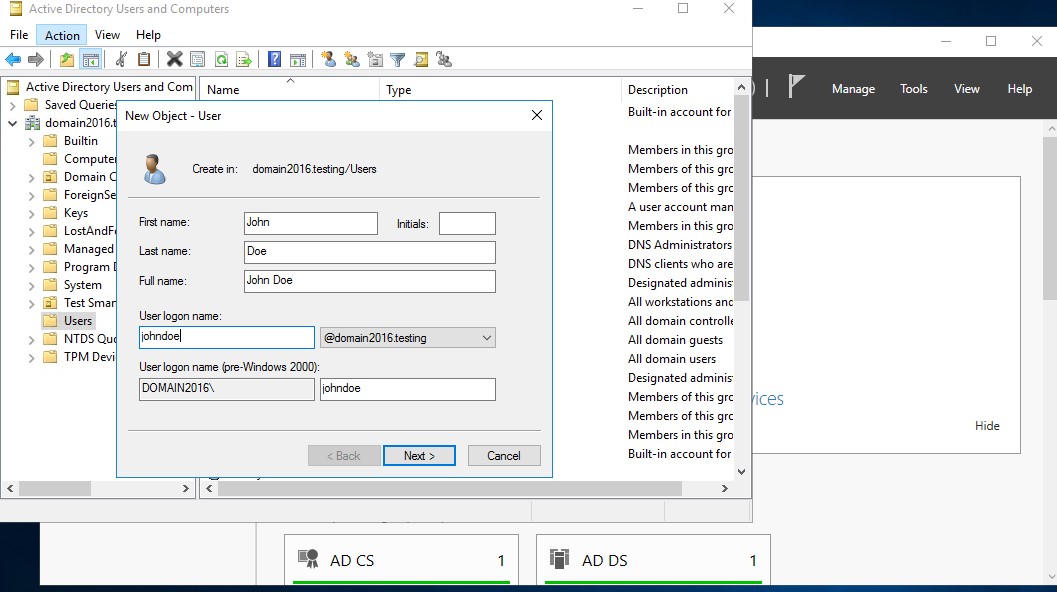Screen dimensions: 1057x592
Task: Expand the Keys folder node
Action: pyautogui.click(x=31, y=214)
